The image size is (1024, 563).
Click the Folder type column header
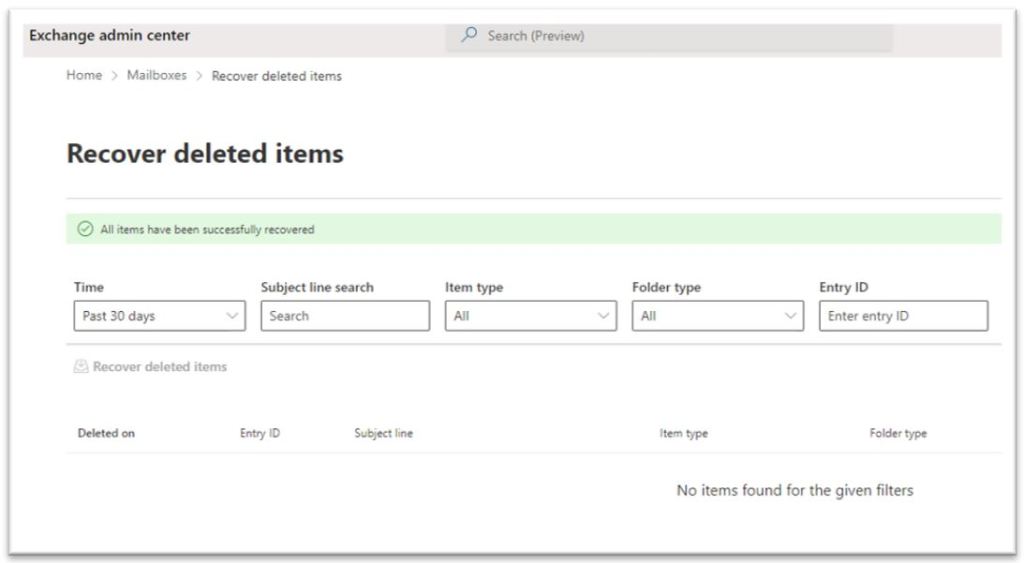(x=898, y=433)
